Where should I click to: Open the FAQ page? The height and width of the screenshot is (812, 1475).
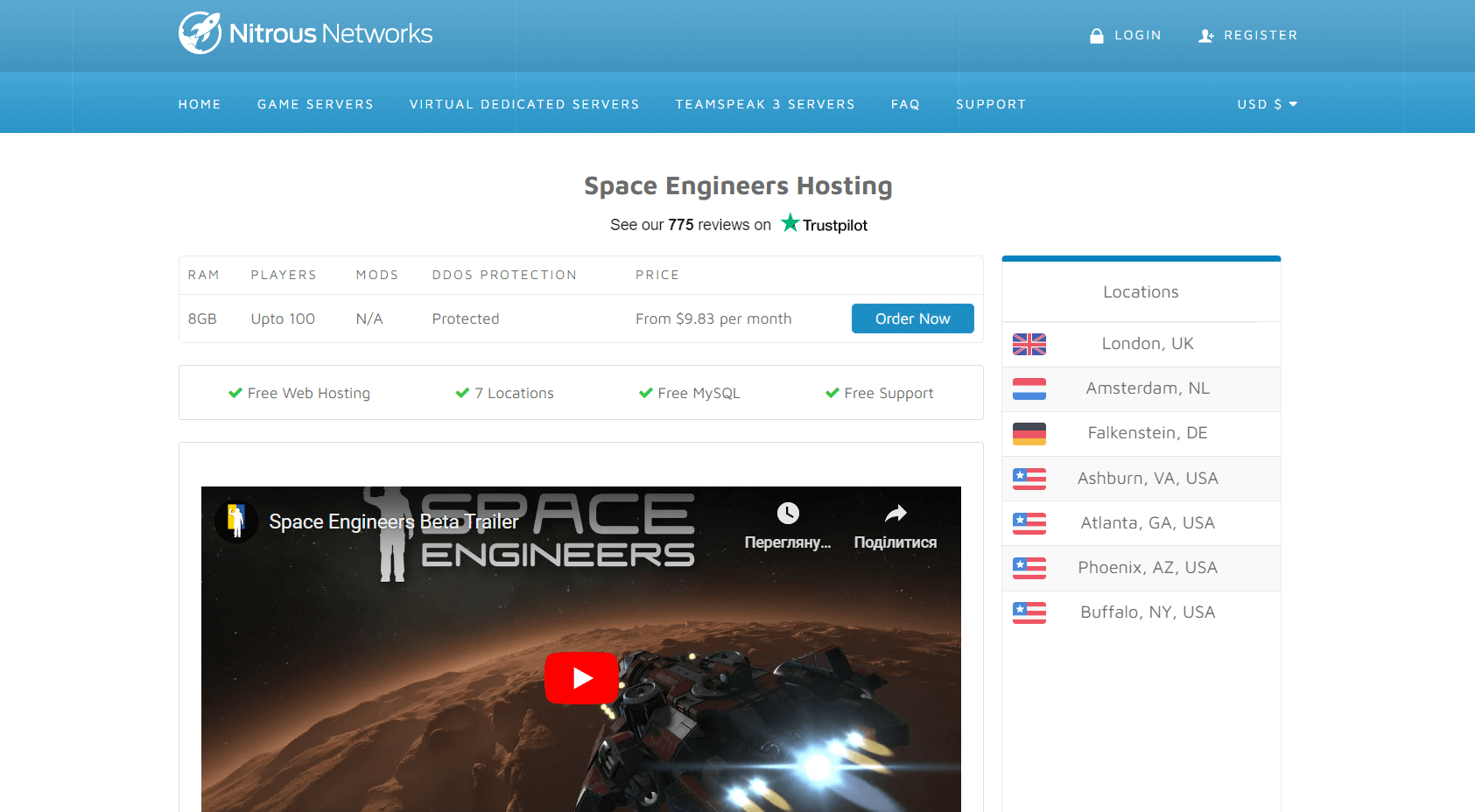tap(905, 104)
